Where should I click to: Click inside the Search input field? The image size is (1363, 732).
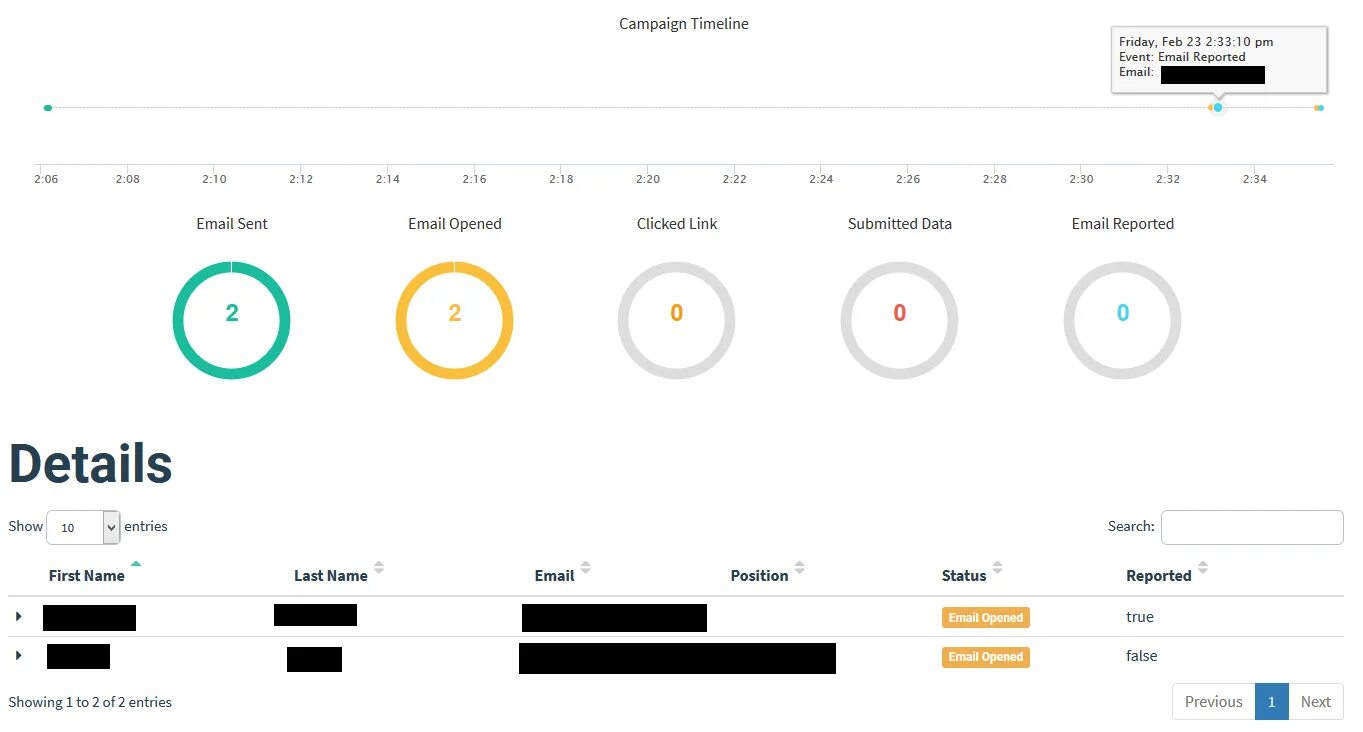(x=1252, y=527)
